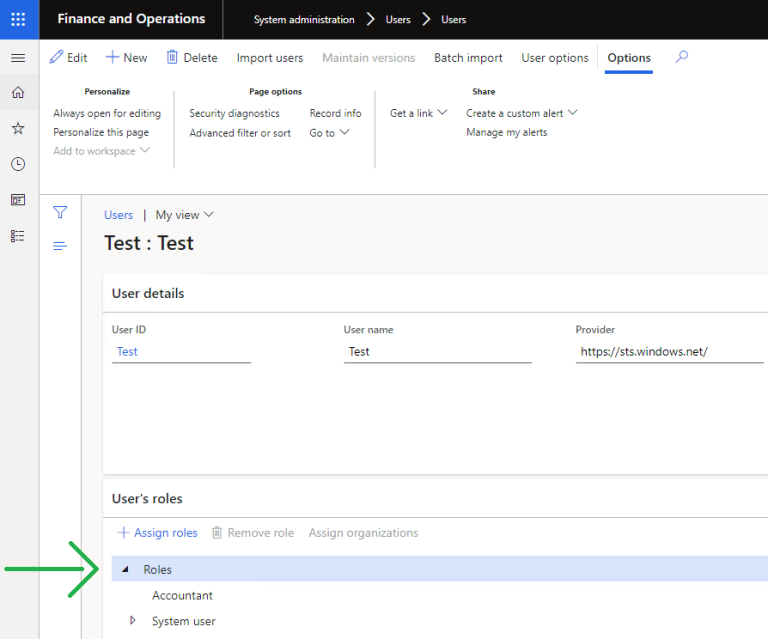Screen dimensions: 768x639
Task: Select the System user role
Action: [x=184, y=621]
